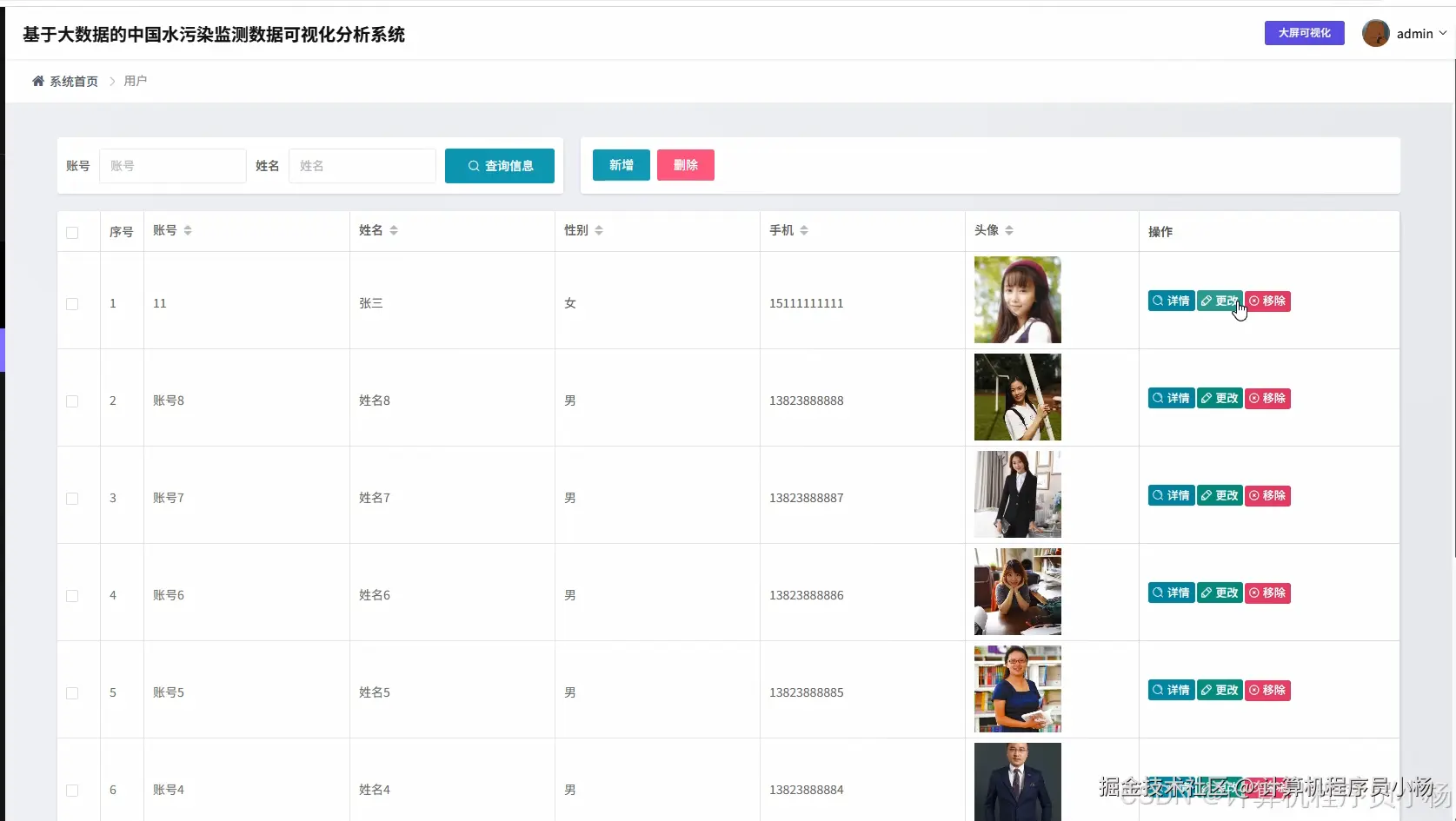Image resolution: width=1456 pixels, height=821 pixels.
Task: Click 移除 remove for 账号5
Action: (1267, 690)
